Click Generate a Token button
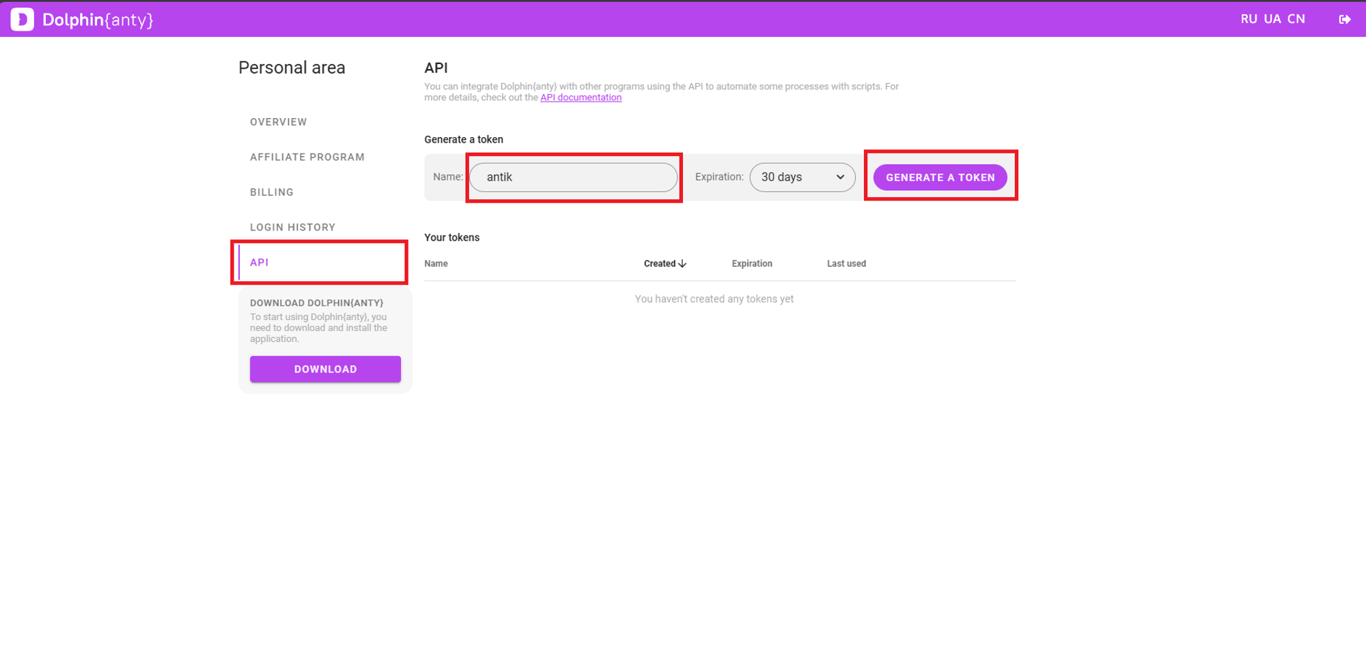Viewport: 1366px width, 657px height. coord(940,177)
